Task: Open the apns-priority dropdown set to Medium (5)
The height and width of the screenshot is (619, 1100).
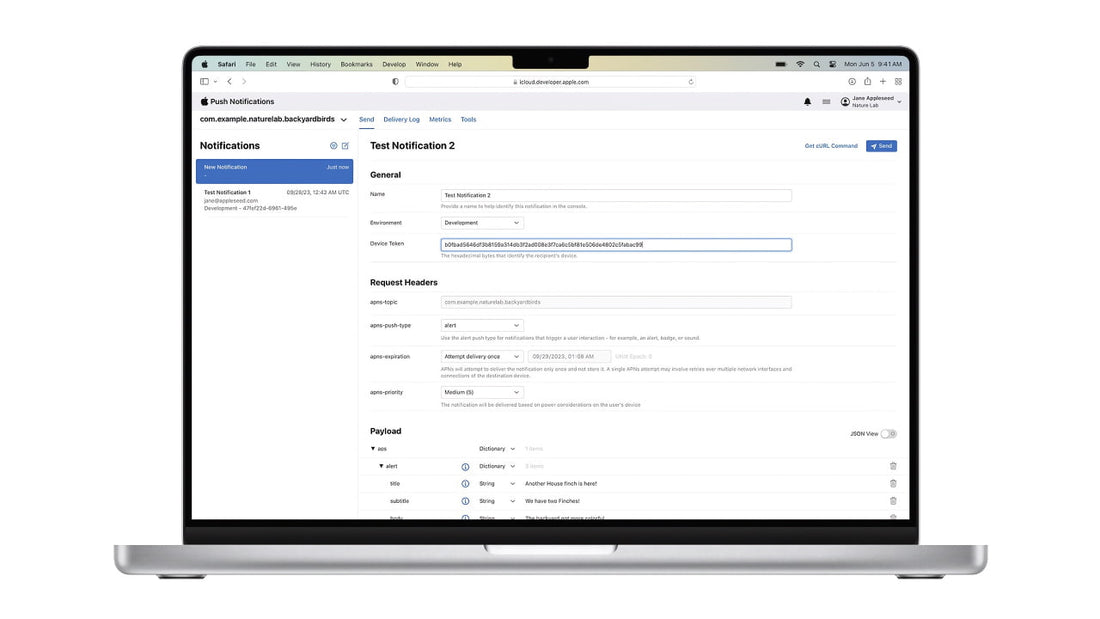Action: coord(481,392)
